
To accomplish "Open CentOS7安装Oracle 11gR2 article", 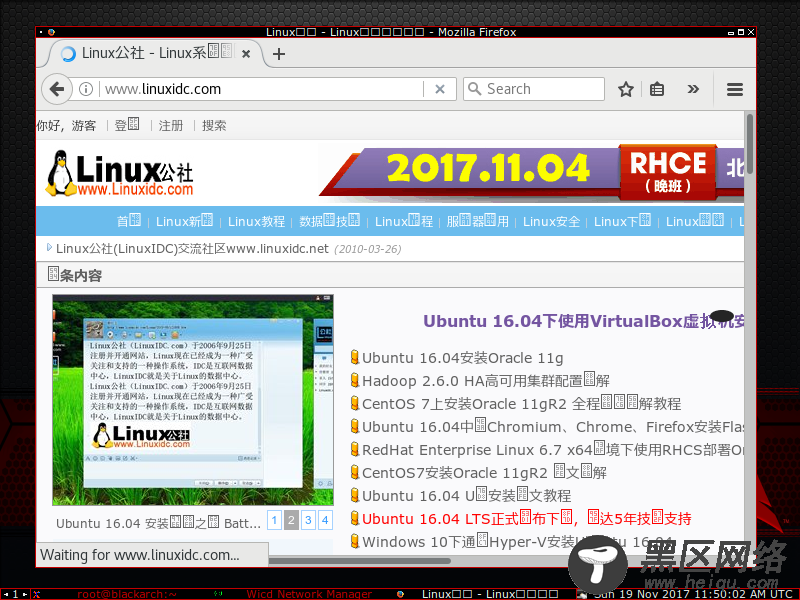I will 484,473.
